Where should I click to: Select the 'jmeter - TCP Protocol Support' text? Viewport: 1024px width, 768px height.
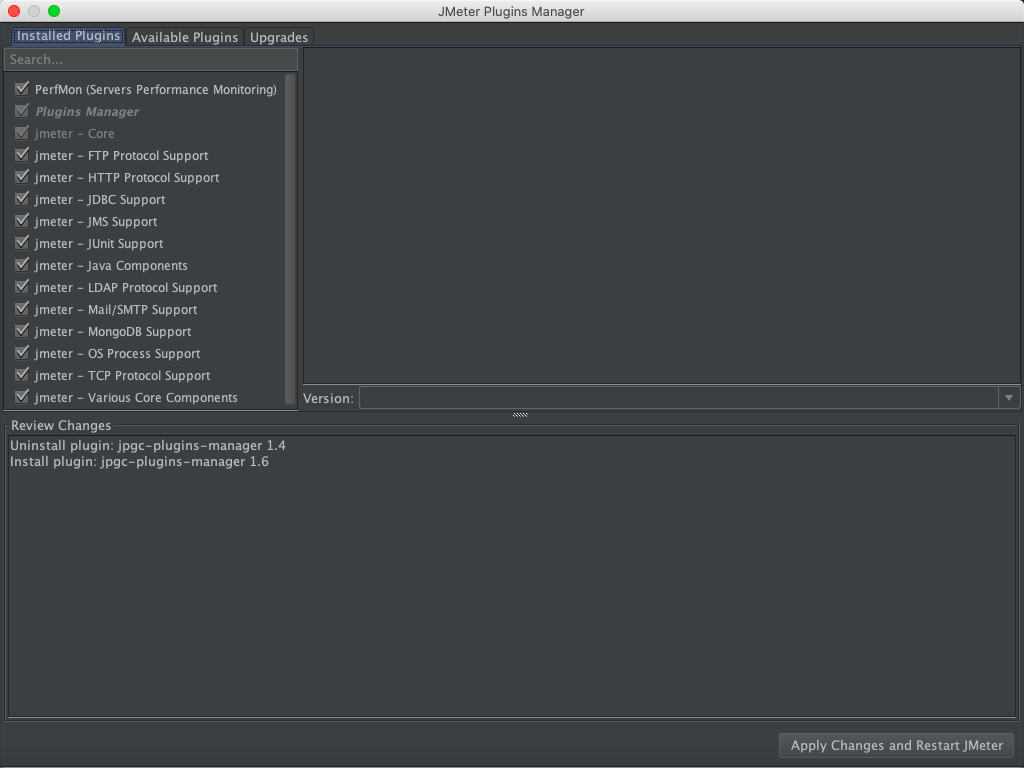pos(122,376)
